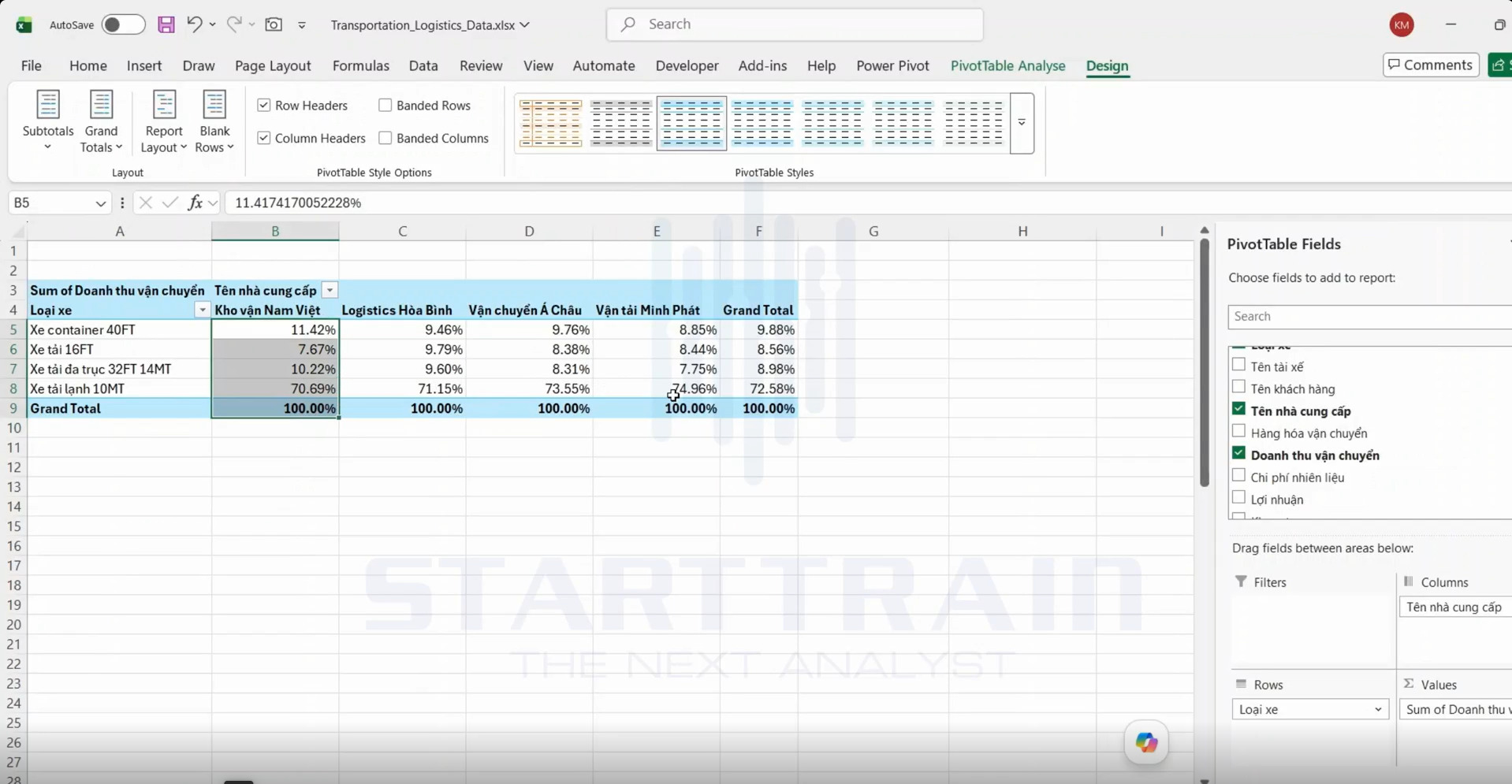Click the cancel X icon in formula bar
Viewport: 1512px width, 784px height.
pyautogui.click(x=145, y=203)
